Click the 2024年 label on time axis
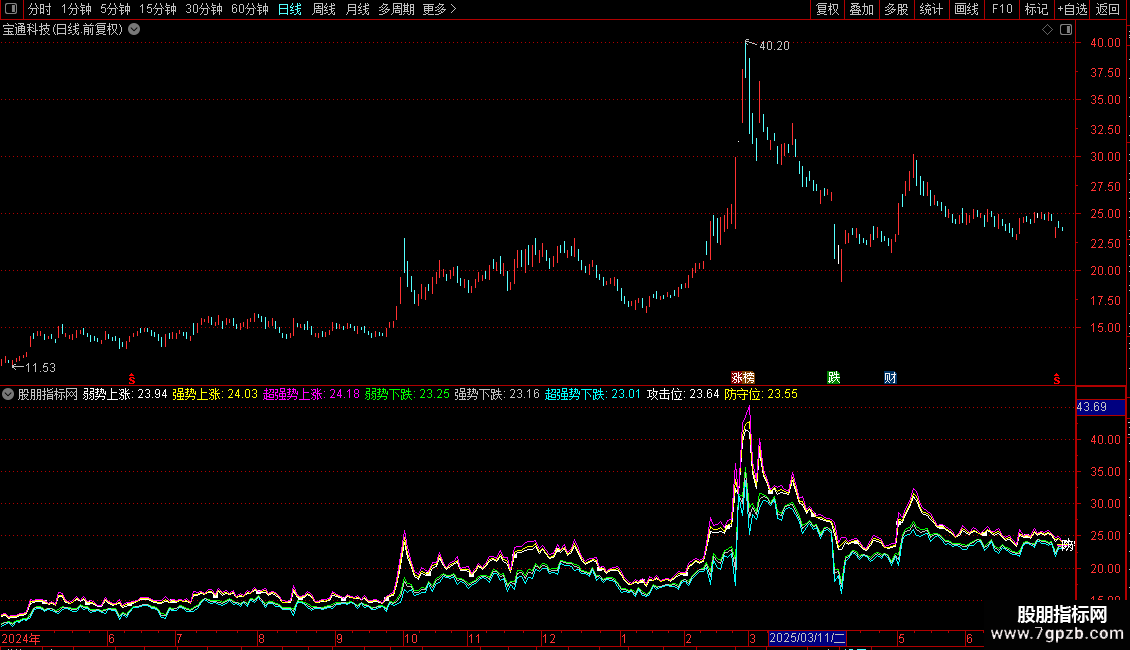 [21, 638]
